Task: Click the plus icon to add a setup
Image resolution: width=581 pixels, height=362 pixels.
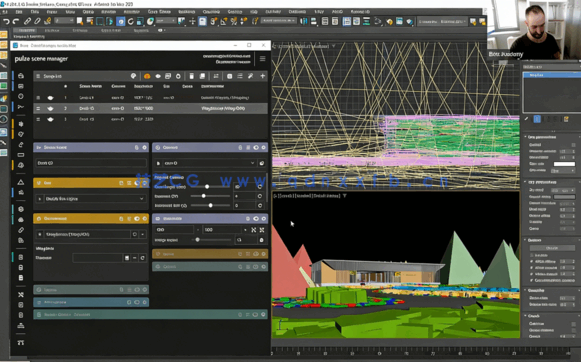Action: [x=262, y=76]
